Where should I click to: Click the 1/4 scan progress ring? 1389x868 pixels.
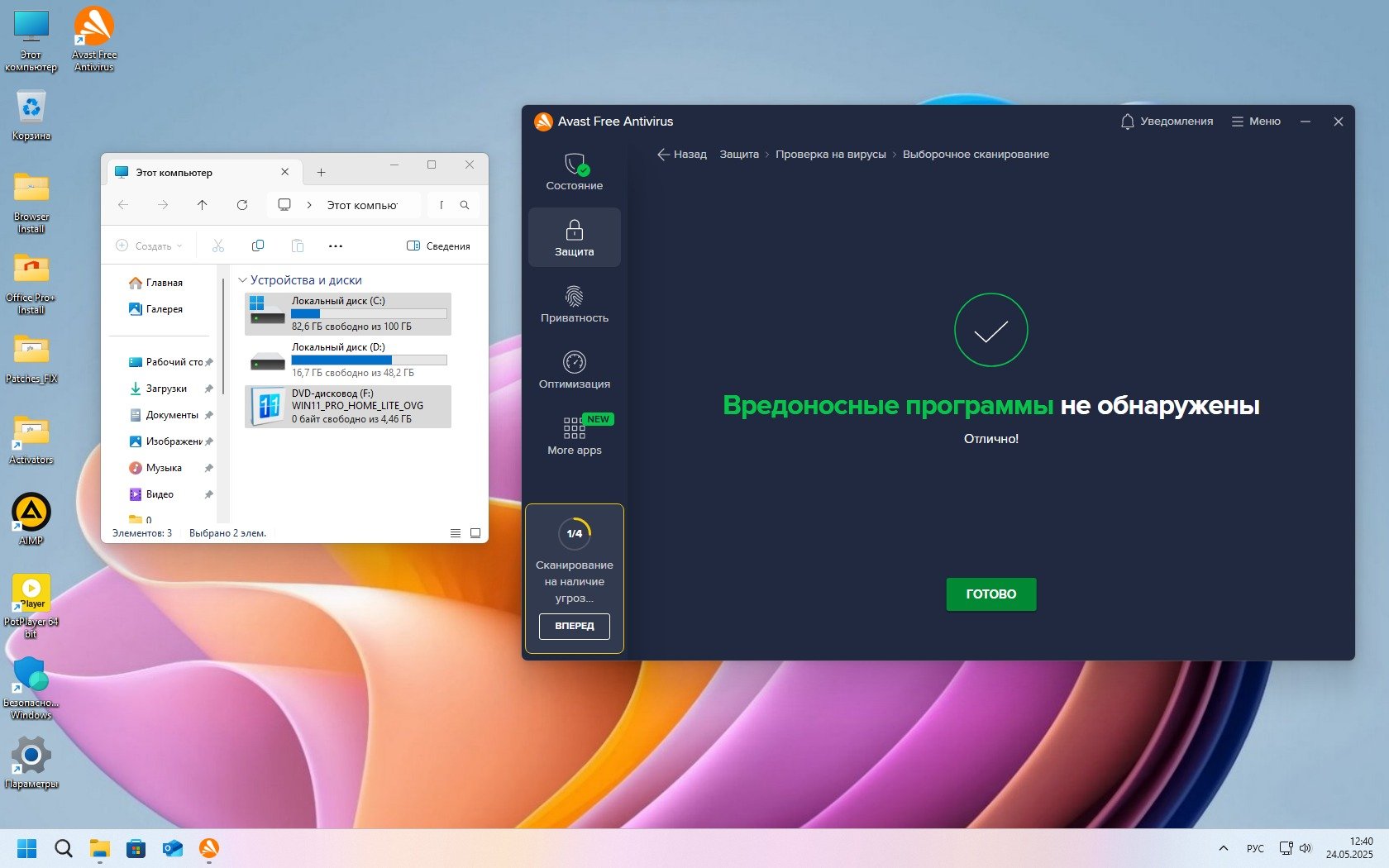pyautogui.click(x=575, y=533)
